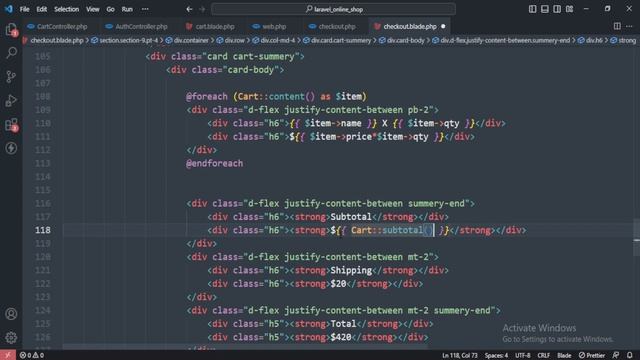Open the Search view in the activity bar
Screen dimensions: 640x360
(11, 53)
